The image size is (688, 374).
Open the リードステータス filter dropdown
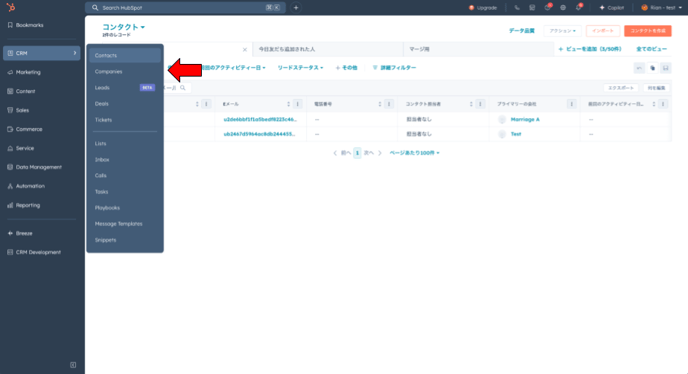coord(300,68)
